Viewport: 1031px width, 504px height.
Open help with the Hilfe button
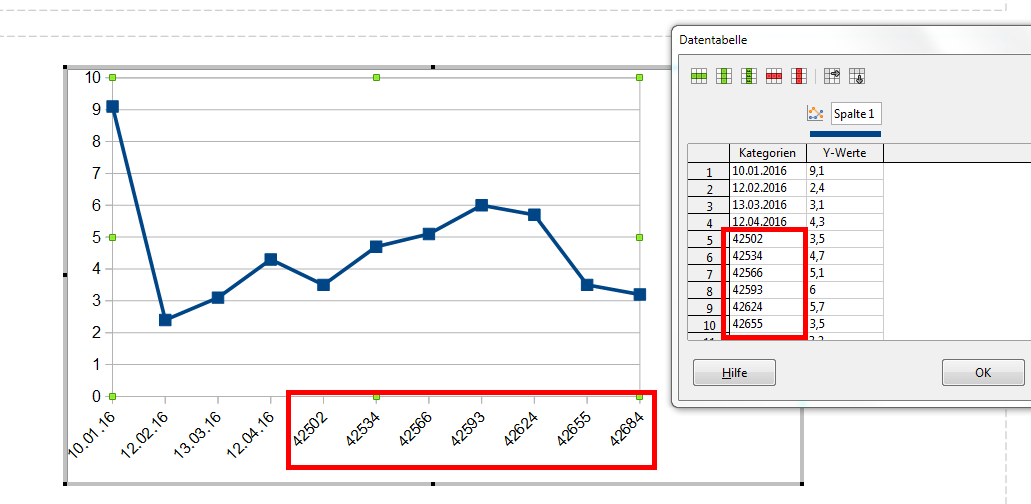point(734,373)
